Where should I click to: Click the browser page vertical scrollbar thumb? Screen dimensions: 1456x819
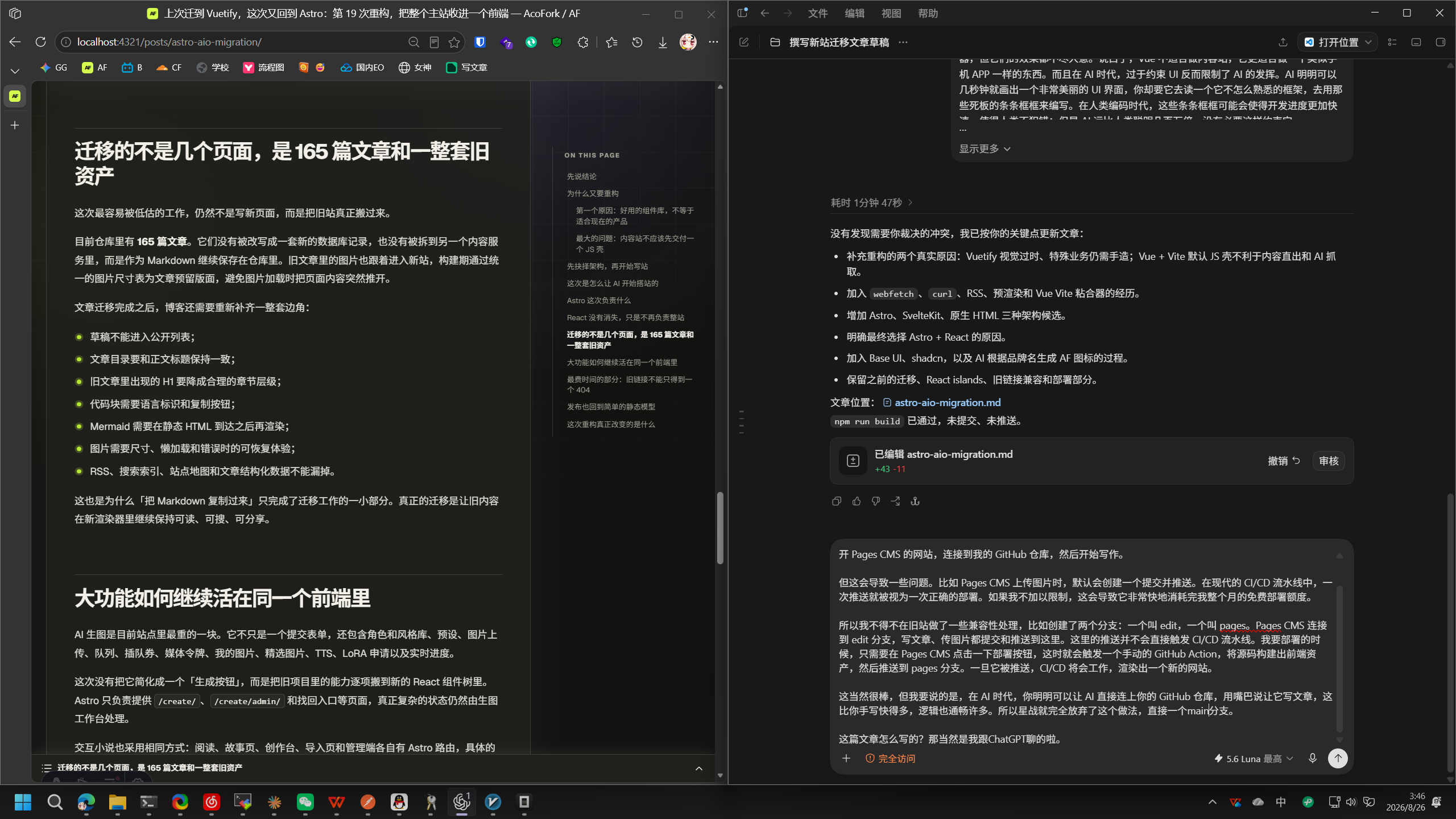point(720,528)
